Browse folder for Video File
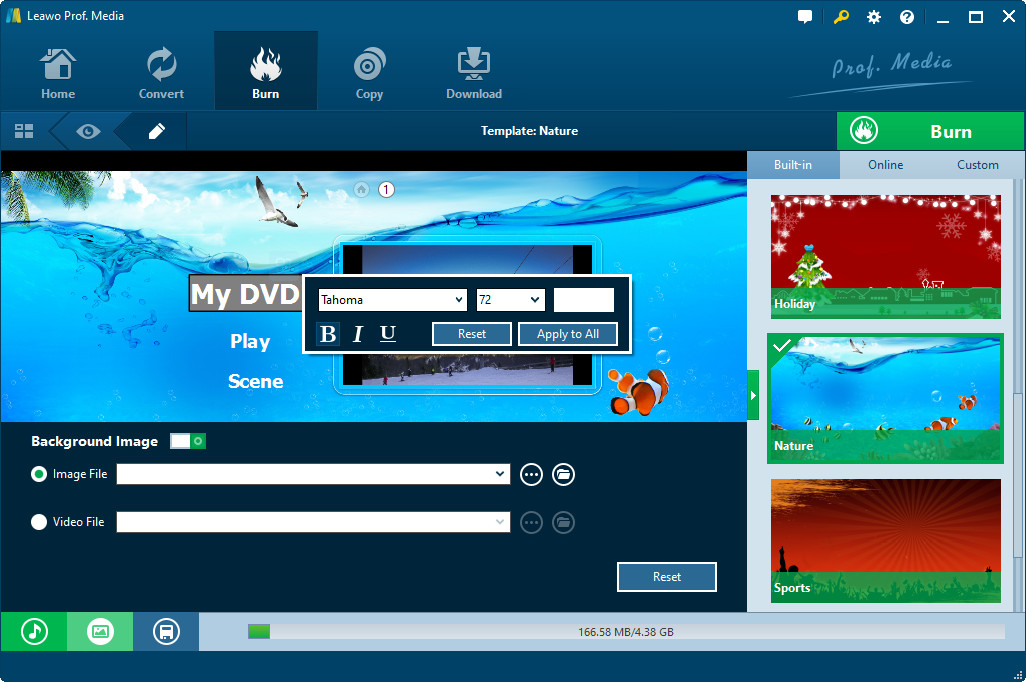Screen dimensions: 1026x682 pos(563,522)
